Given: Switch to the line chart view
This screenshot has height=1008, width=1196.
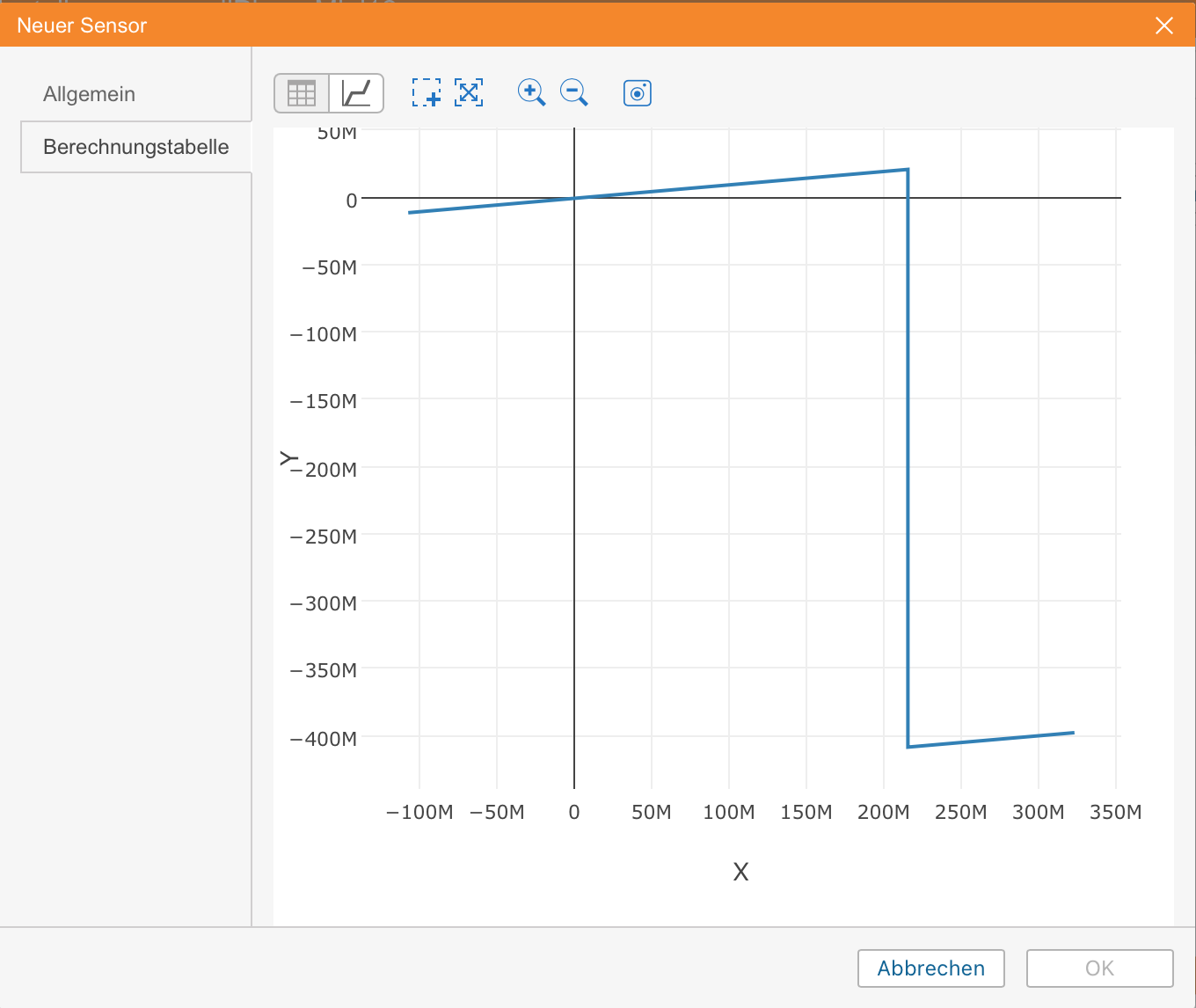Looking at the screenshot, I should coord(356,93).
